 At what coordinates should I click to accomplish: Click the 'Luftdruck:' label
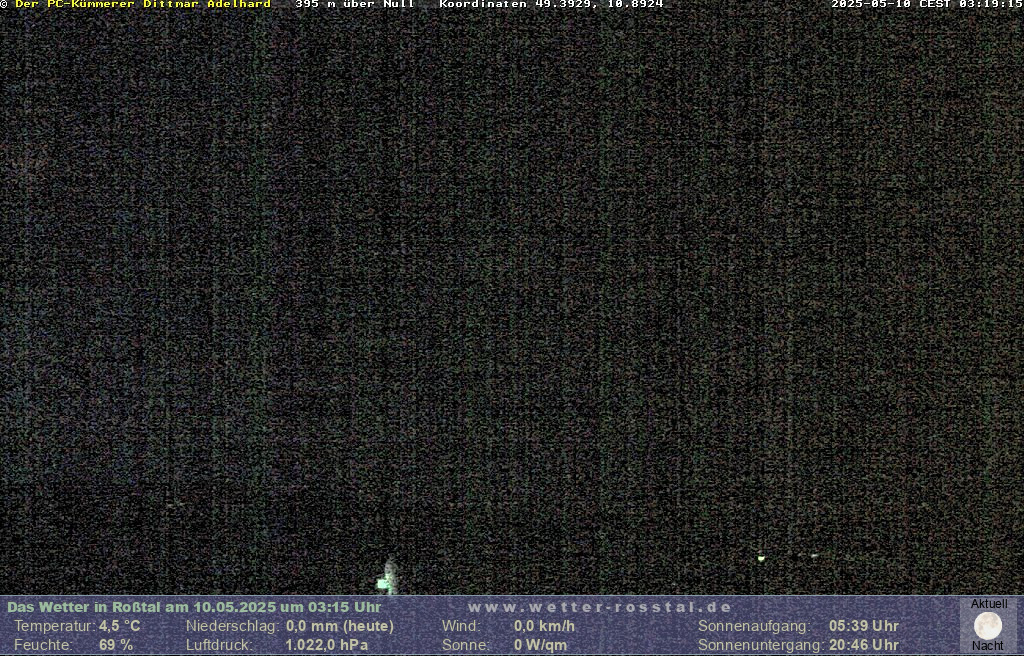click(x=219, y=645)
